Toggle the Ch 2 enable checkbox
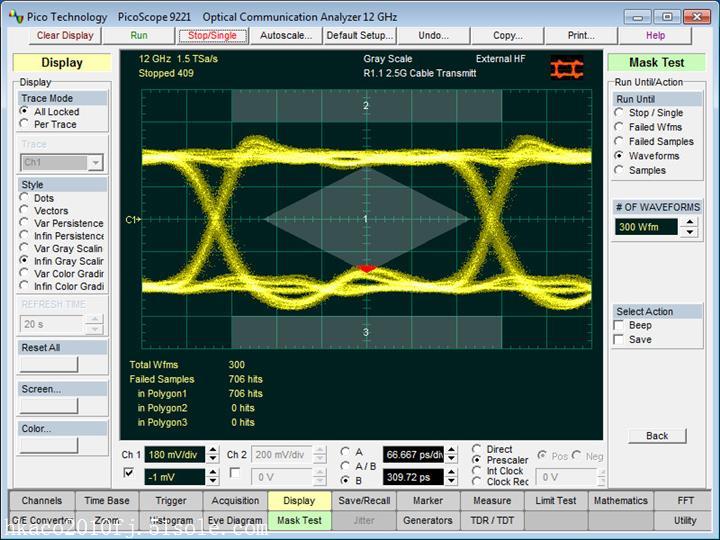Image resolution: width=720 pixels, height=540 pixels. (235, 472)
